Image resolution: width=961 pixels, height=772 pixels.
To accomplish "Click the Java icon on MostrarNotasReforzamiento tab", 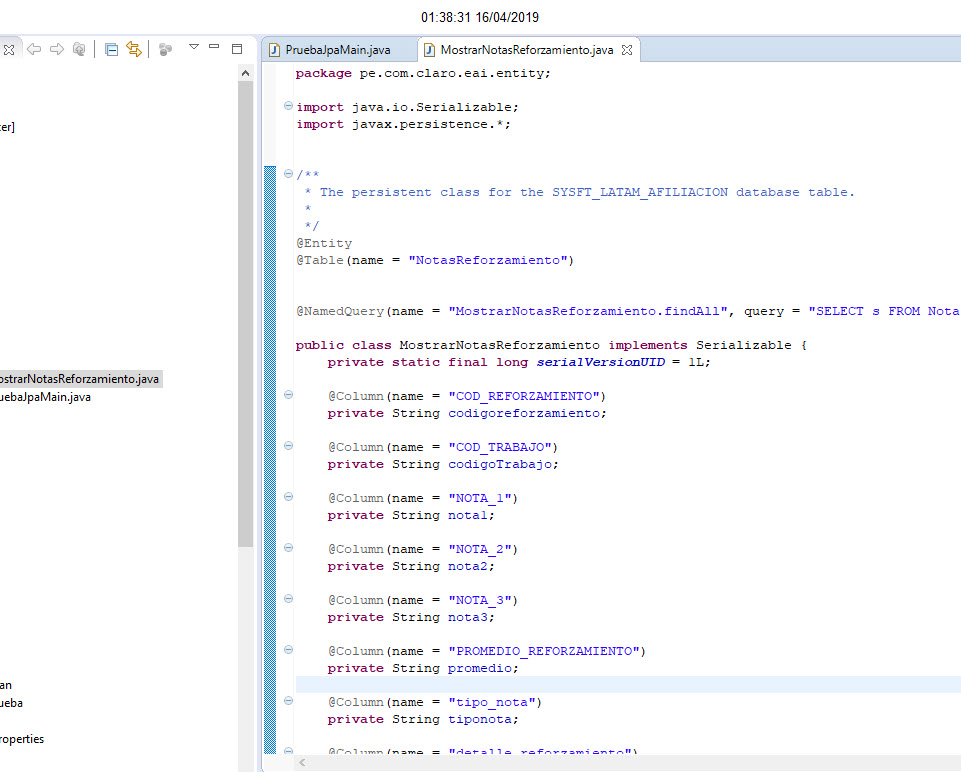I will (430, 48).
